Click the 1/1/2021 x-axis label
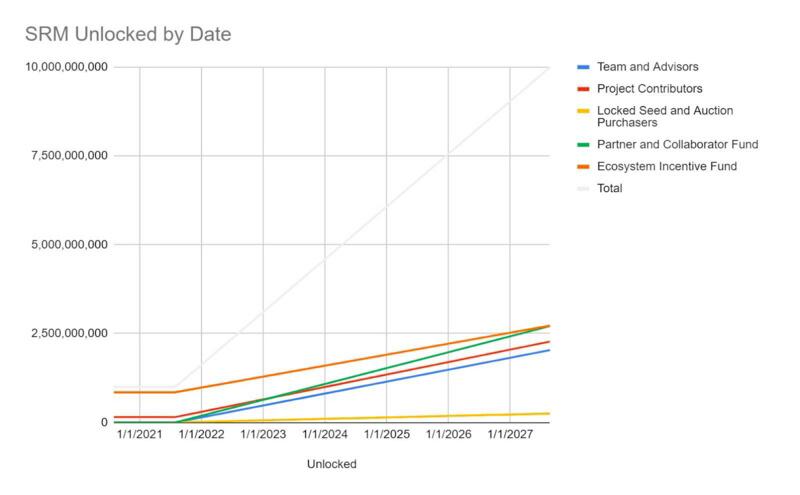 139,434
